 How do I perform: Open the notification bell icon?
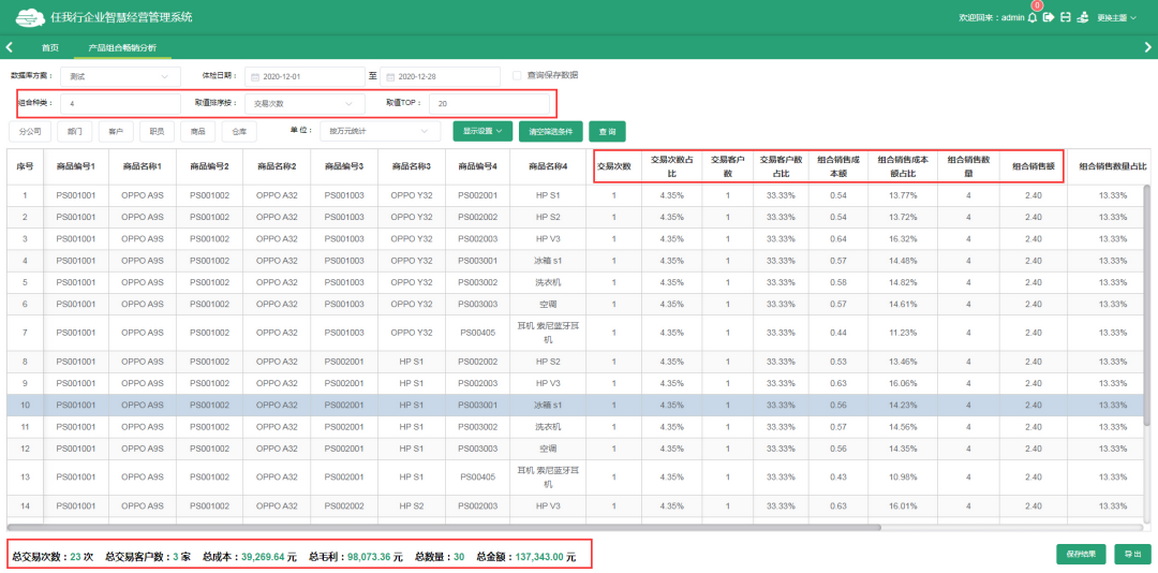1033,18
